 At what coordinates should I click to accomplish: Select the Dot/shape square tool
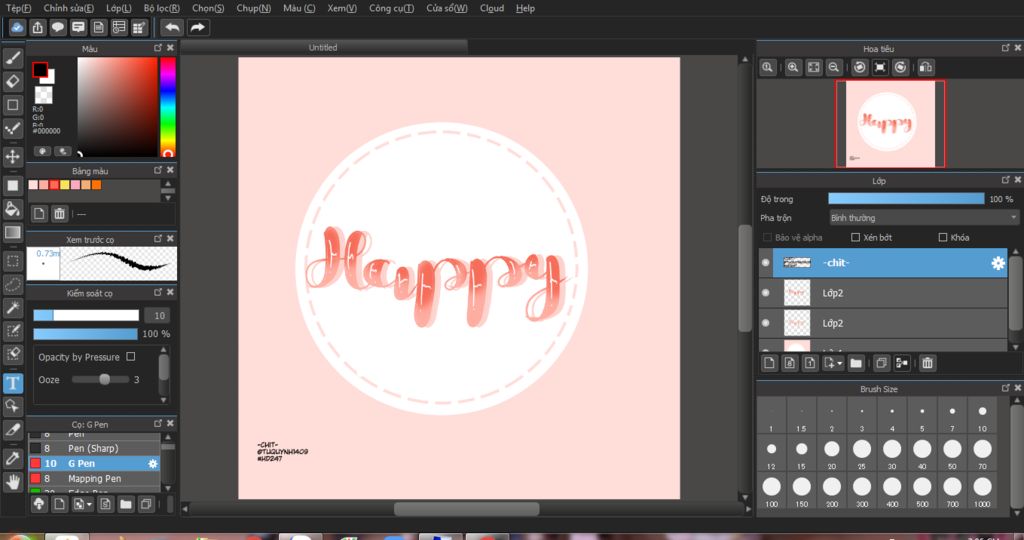point(12,105)
